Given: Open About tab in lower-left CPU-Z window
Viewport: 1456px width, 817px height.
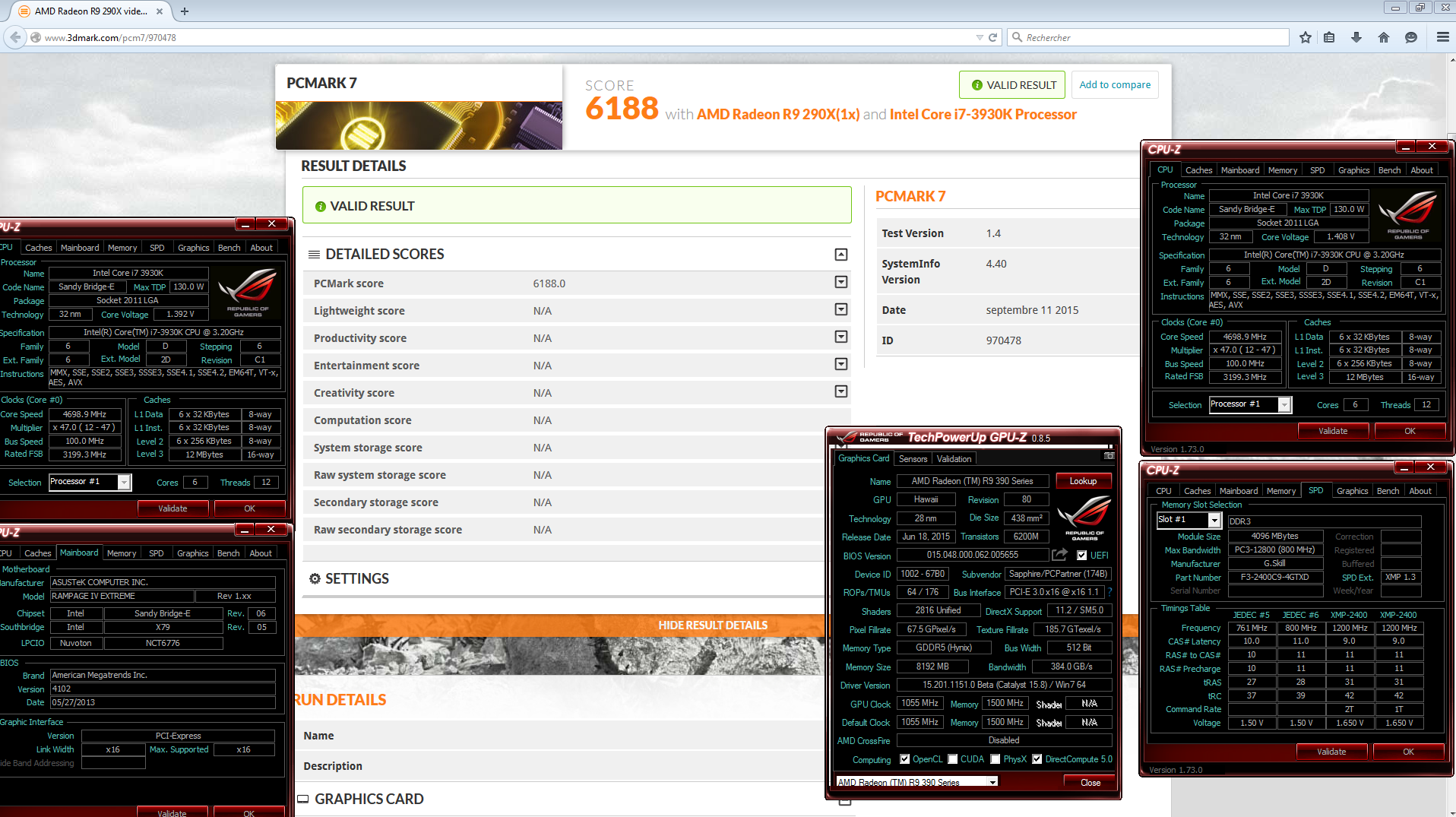Looking at the screenshot, I should (x=261, y=553).
